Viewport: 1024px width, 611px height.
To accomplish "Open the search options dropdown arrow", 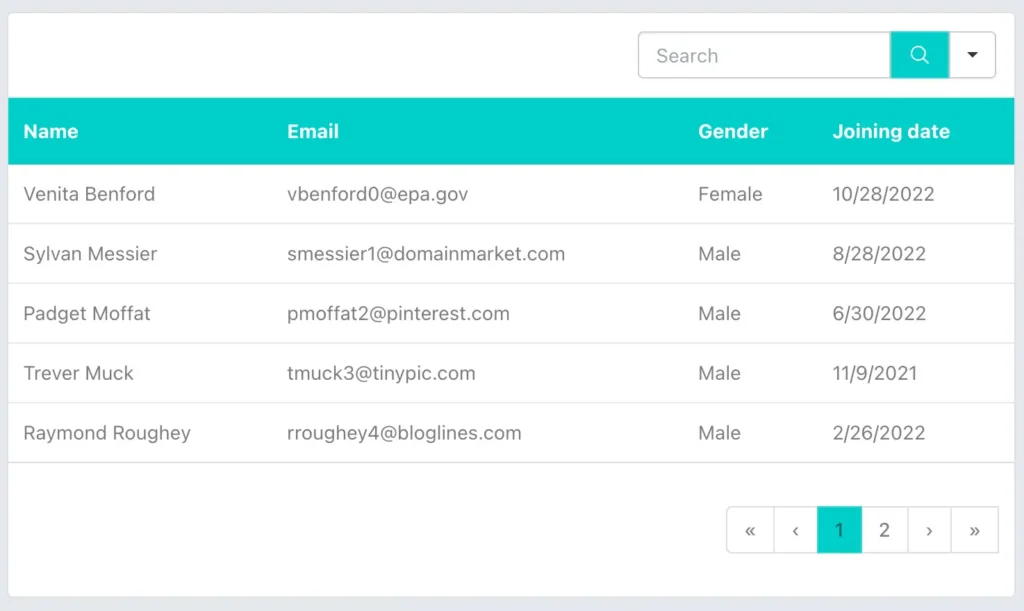I will [x=972, y=55].
